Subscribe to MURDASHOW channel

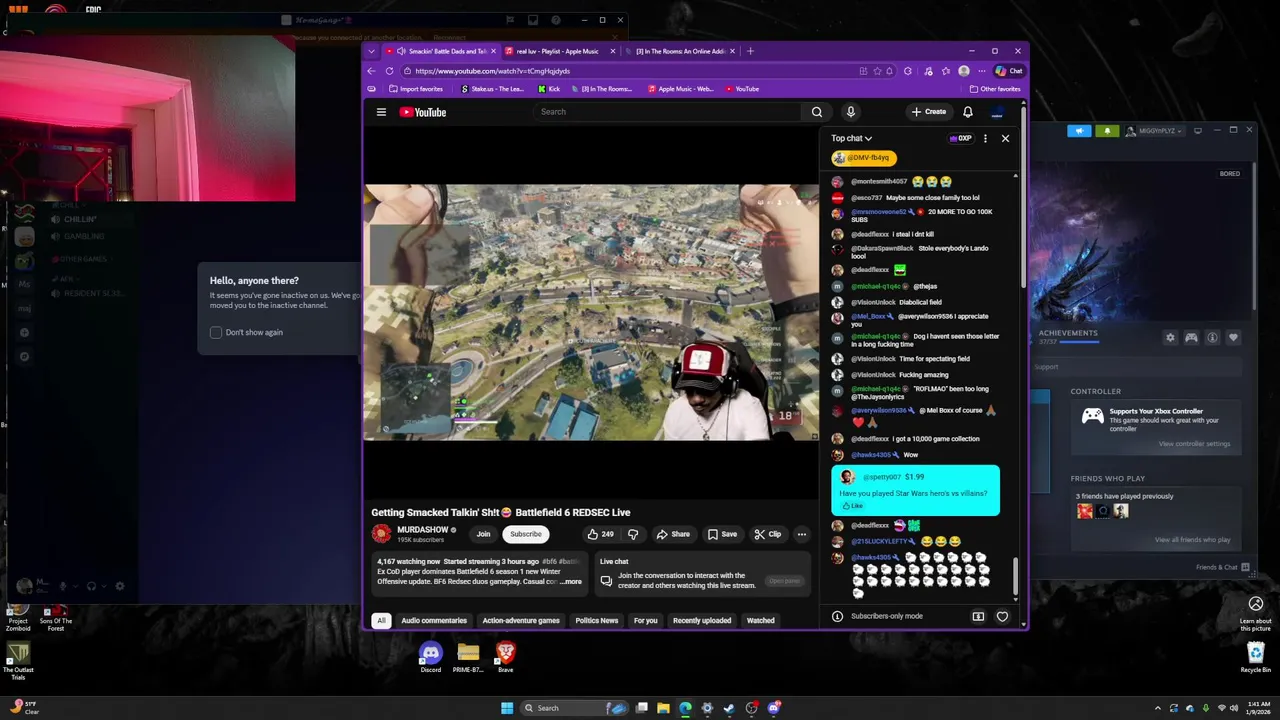pyautogui.click(x=525, y=534)
